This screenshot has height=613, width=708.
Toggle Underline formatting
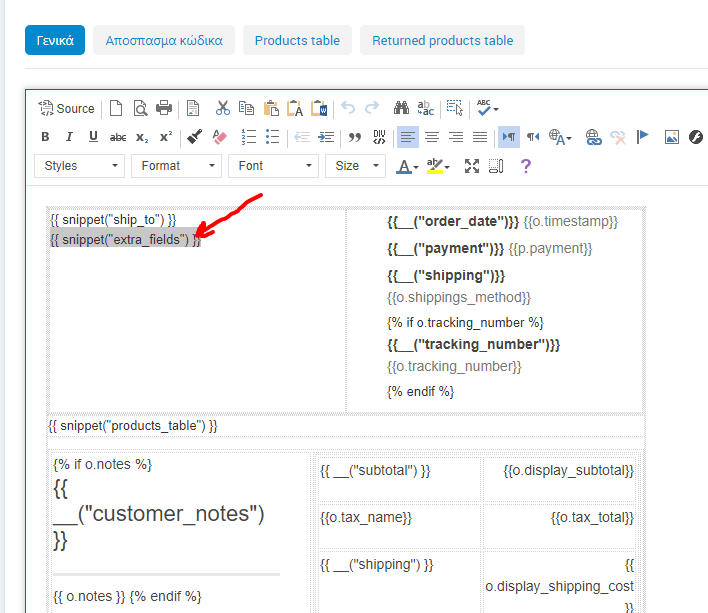93,137
